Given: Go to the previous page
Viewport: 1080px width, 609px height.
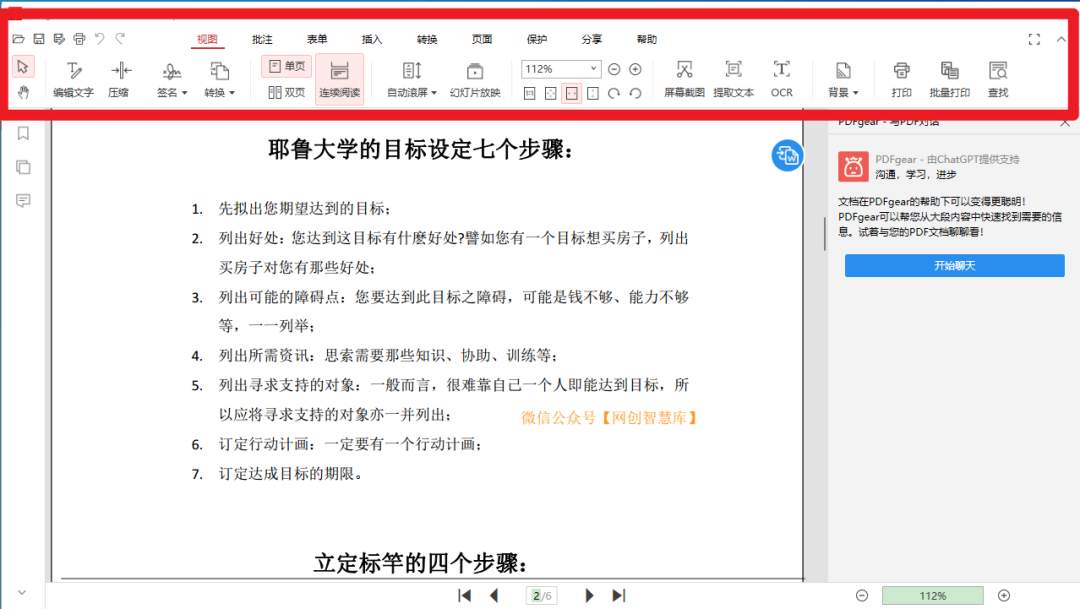Looking at the screenshot, I should pyautogui.click(x=494, y=595).
